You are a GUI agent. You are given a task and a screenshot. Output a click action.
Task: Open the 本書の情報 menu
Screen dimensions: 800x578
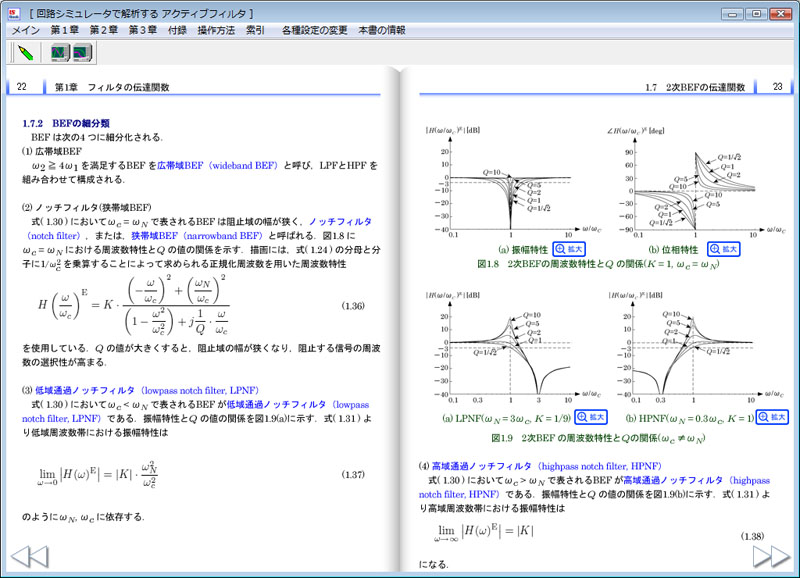[x=382, y=30]
